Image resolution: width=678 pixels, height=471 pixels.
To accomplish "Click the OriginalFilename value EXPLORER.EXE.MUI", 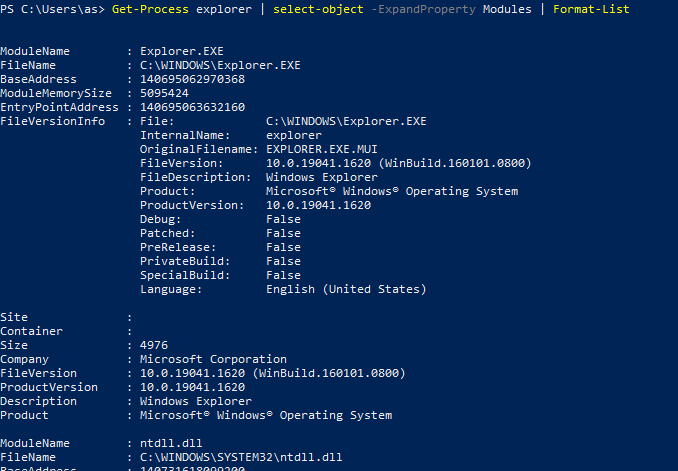I will [x=322, y=149].
